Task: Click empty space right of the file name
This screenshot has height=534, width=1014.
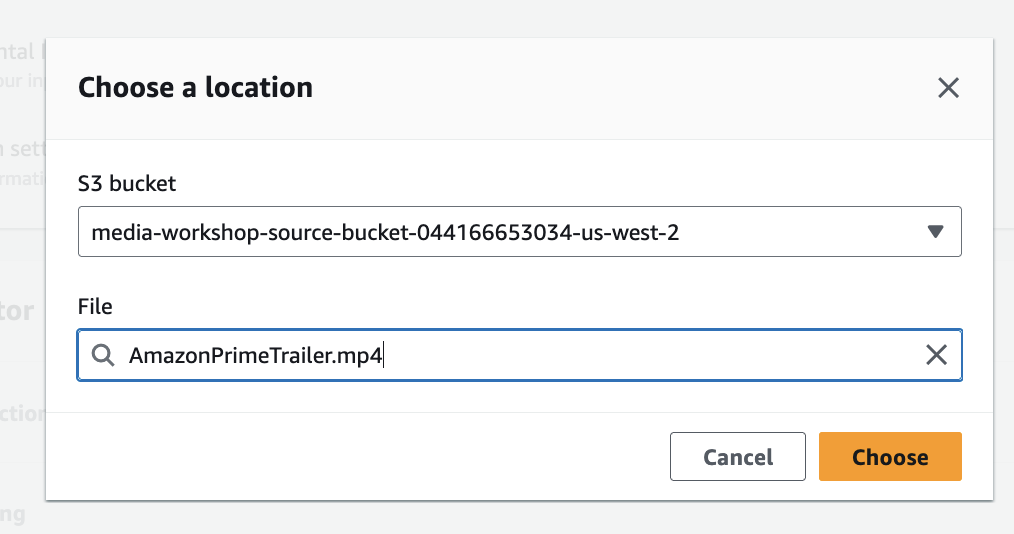Action: 650,355
